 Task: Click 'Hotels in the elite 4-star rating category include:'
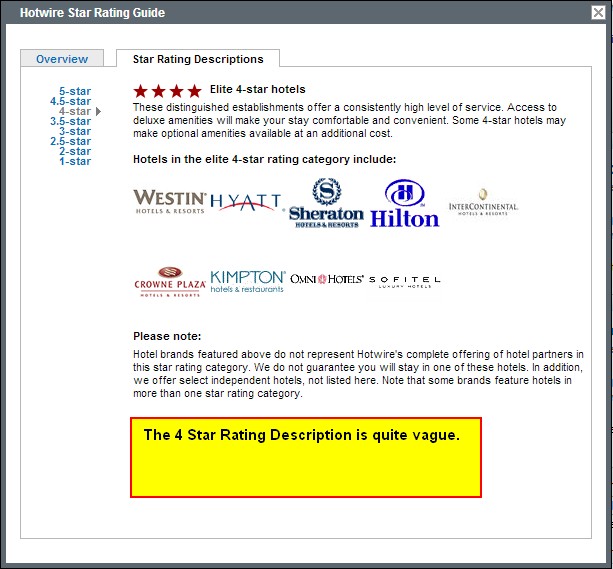point(265,160)
